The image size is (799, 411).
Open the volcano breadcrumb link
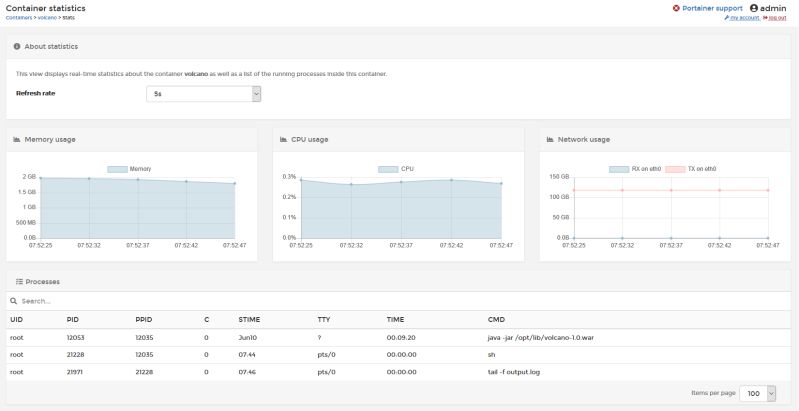click(47, 18)
